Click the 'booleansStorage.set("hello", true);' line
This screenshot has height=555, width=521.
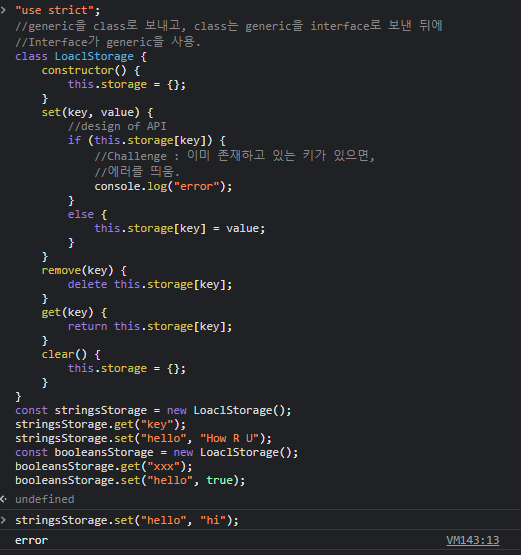tap(130, 480)
